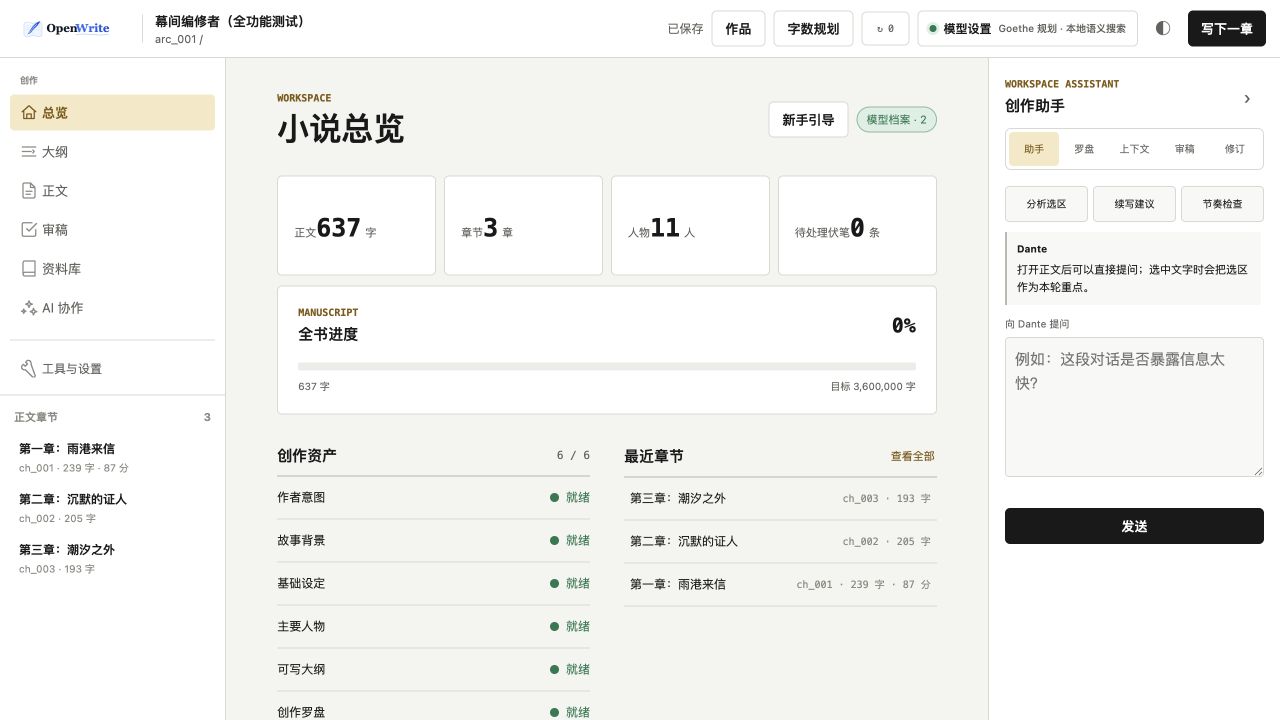Open sidebar chapter 第三章：潮汐之外
Screen dimensions: 1280x720
pos(112,559)
